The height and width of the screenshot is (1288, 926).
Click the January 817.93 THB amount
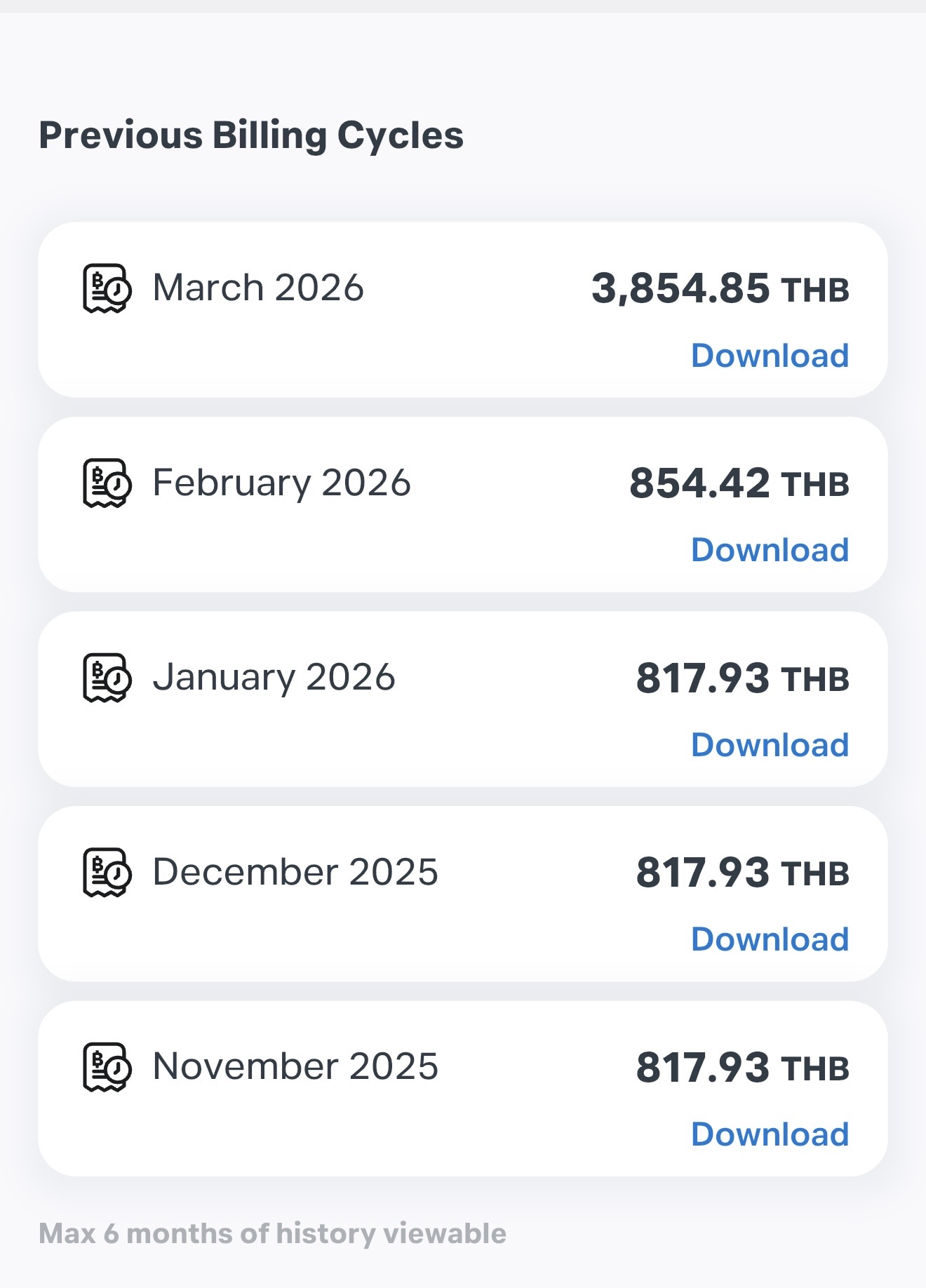(x=742, y=678)
